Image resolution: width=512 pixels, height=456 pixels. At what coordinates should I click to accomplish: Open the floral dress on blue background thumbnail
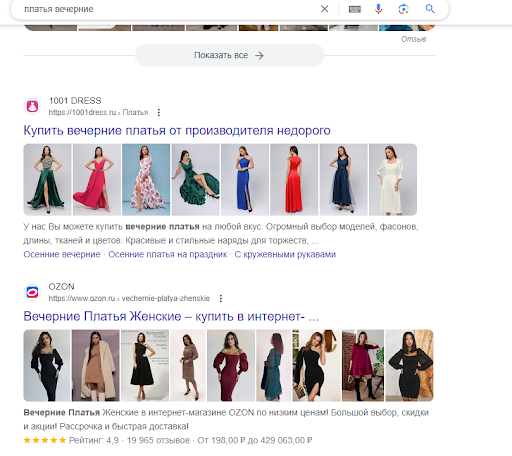(x=146, y=180)
